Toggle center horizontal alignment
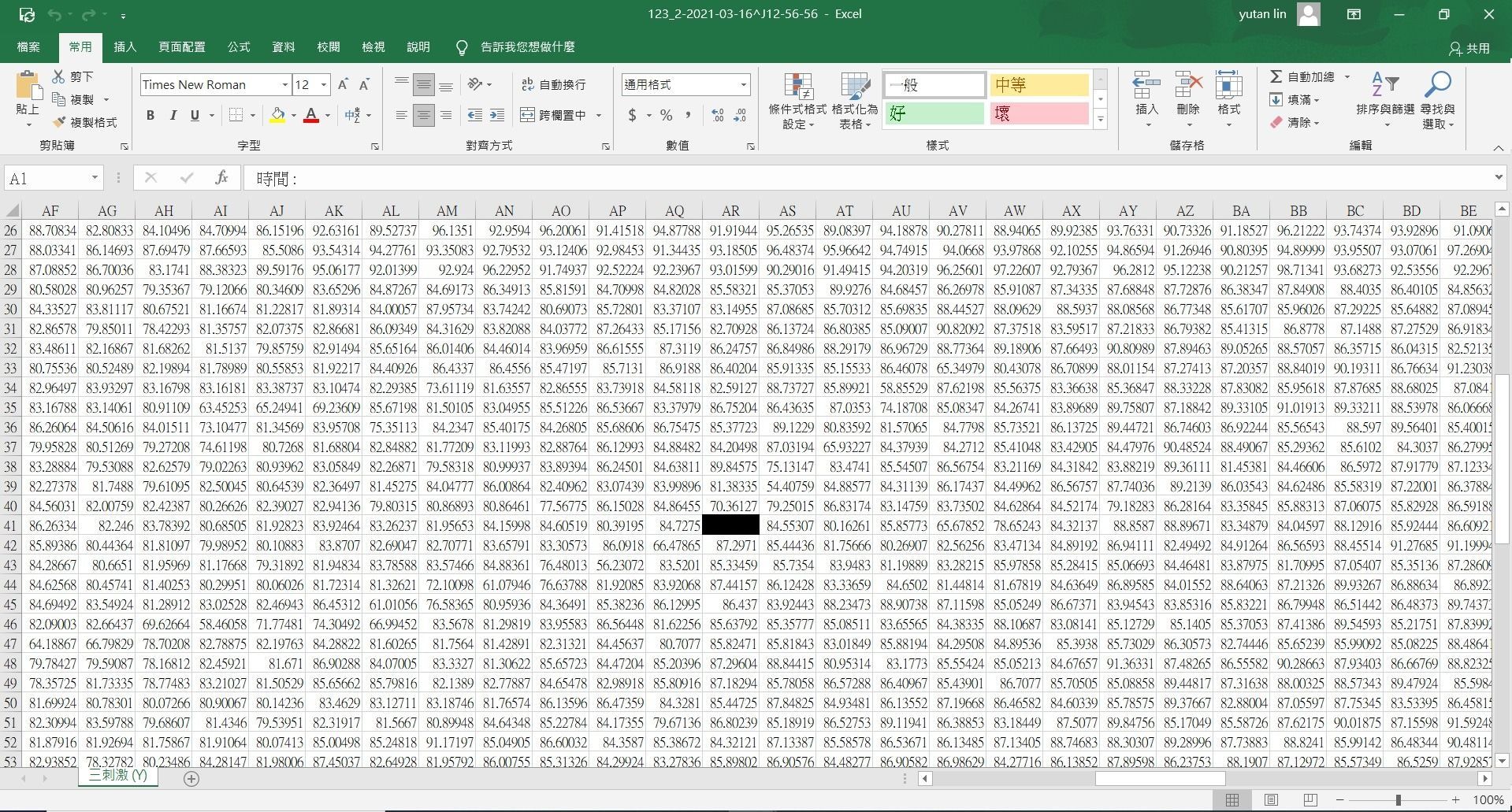Screen dimensions: 1512x812 424,116
